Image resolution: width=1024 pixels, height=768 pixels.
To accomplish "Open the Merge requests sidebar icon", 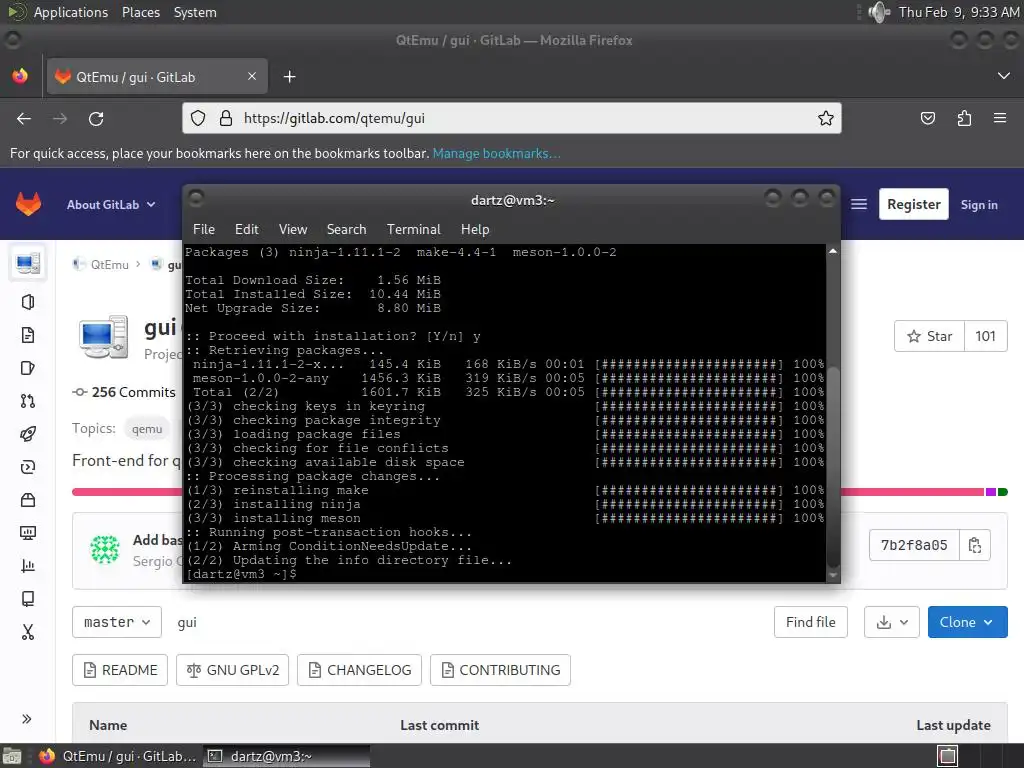I will pos(27,401).
